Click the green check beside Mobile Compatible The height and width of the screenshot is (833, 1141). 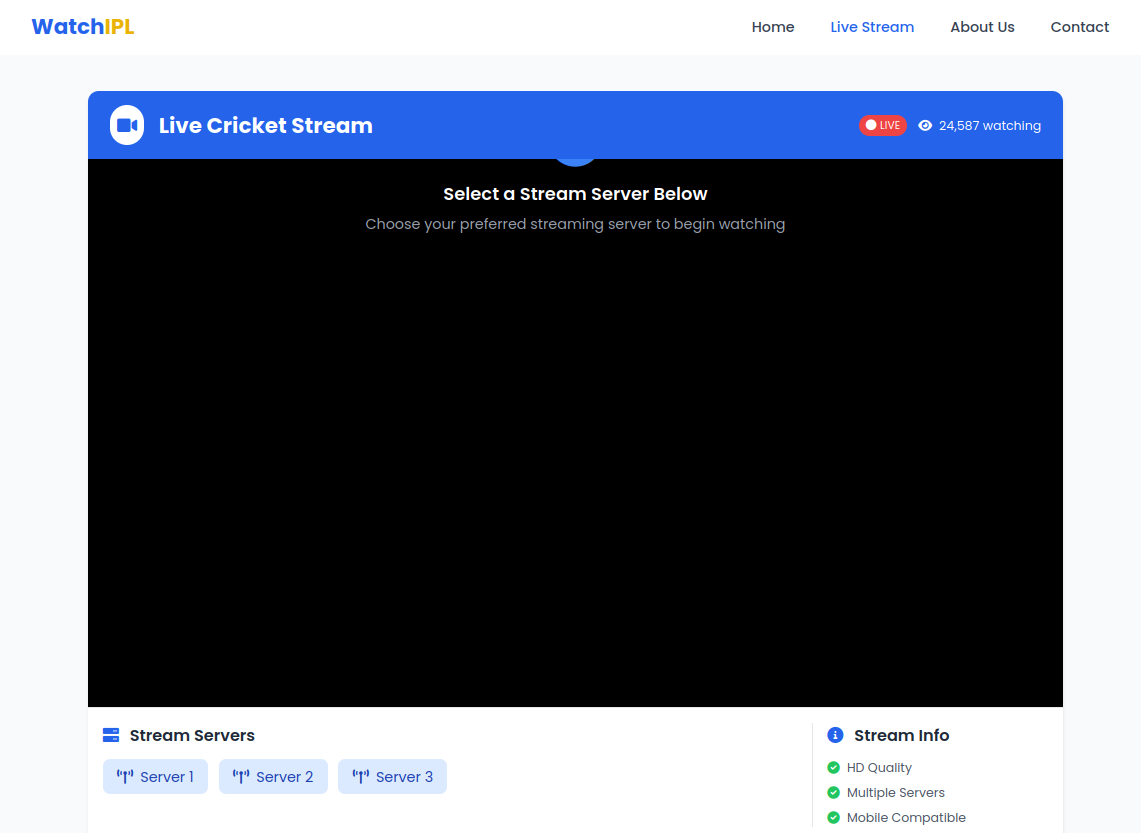coord(833,818)
